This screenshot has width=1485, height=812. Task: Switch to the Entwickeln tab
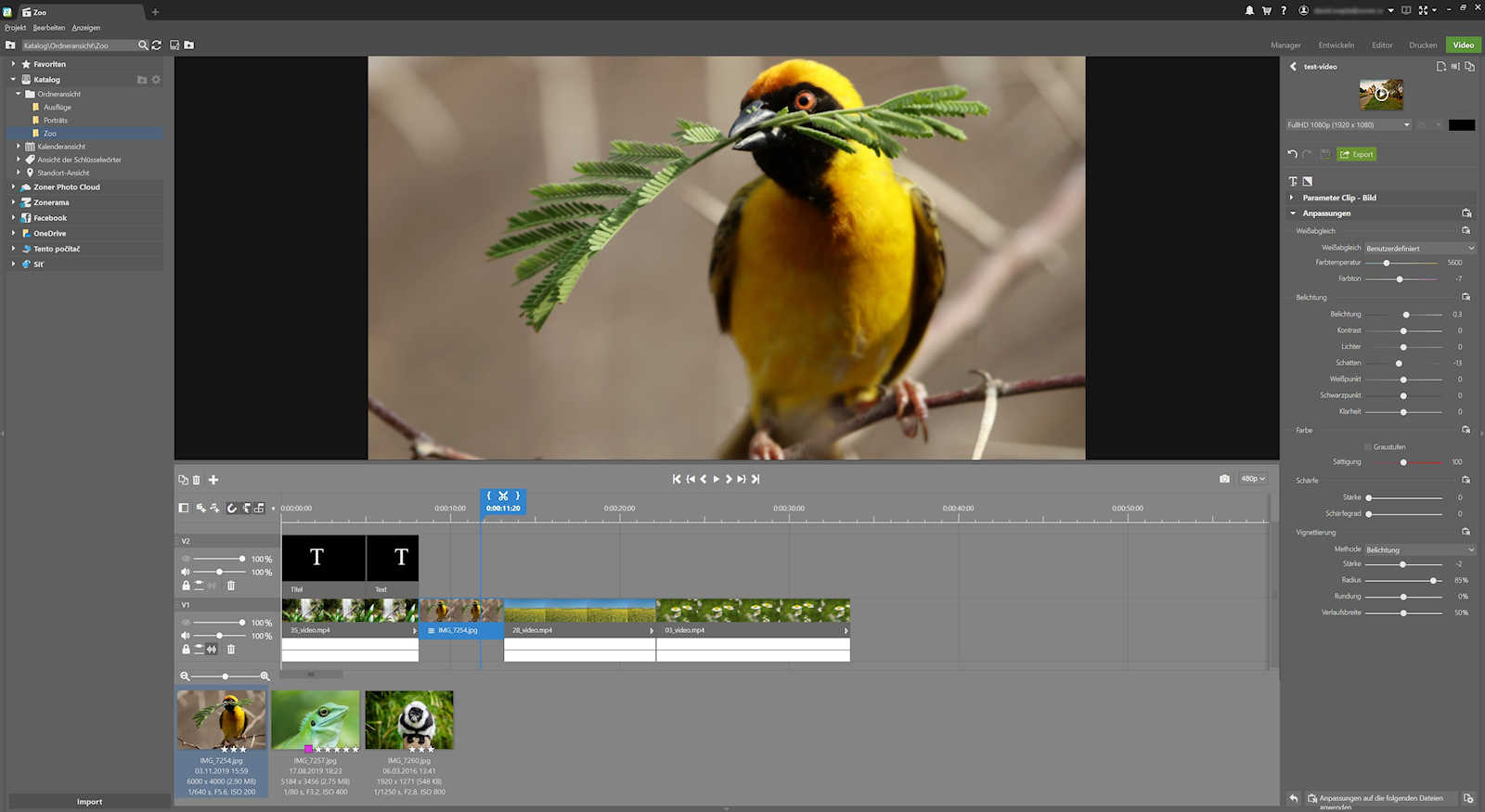point(1336,45)
